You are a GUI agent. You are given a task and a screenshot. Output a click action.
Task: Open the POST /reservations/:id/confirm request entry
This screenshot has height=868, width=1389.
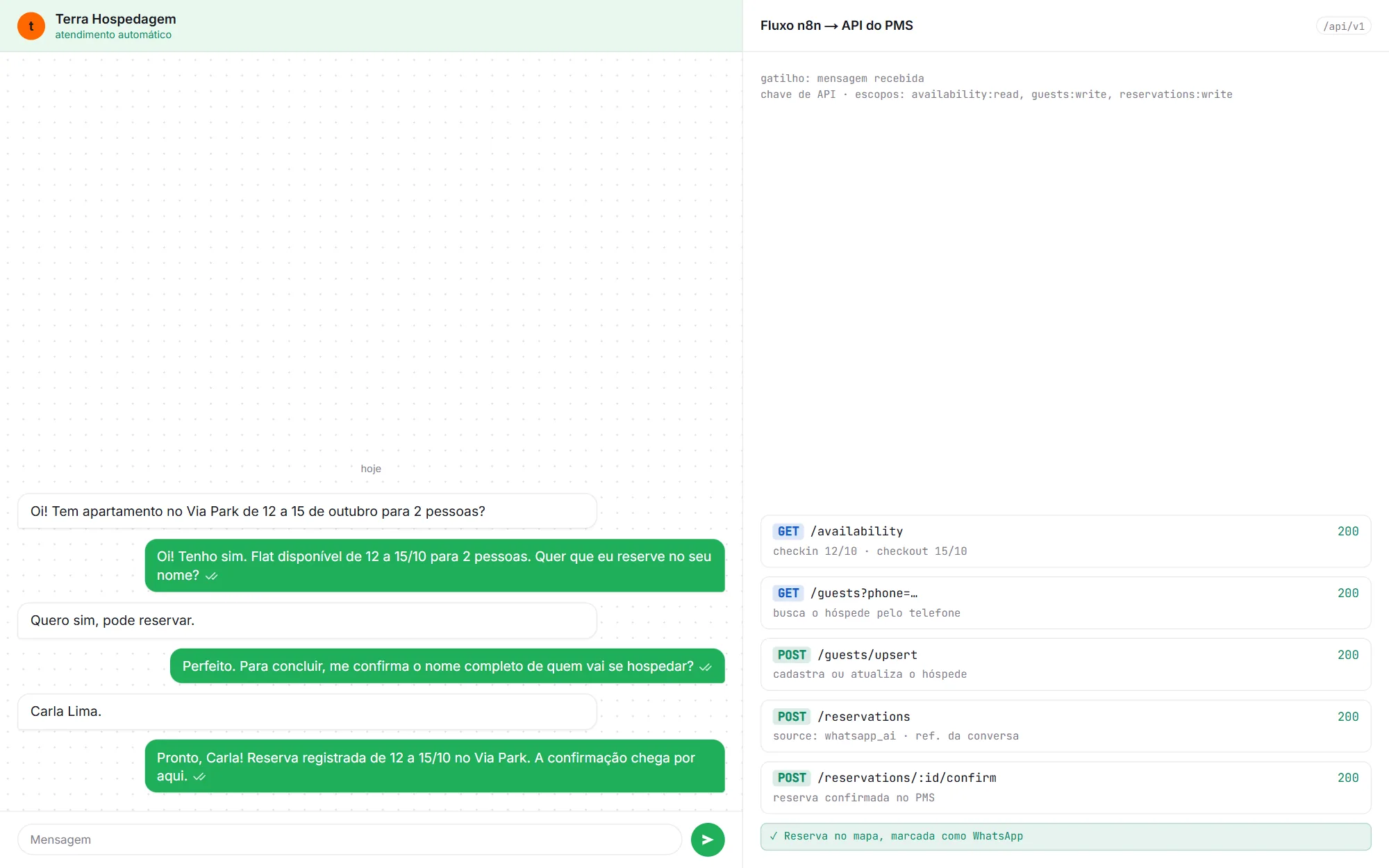[1065, 787]
